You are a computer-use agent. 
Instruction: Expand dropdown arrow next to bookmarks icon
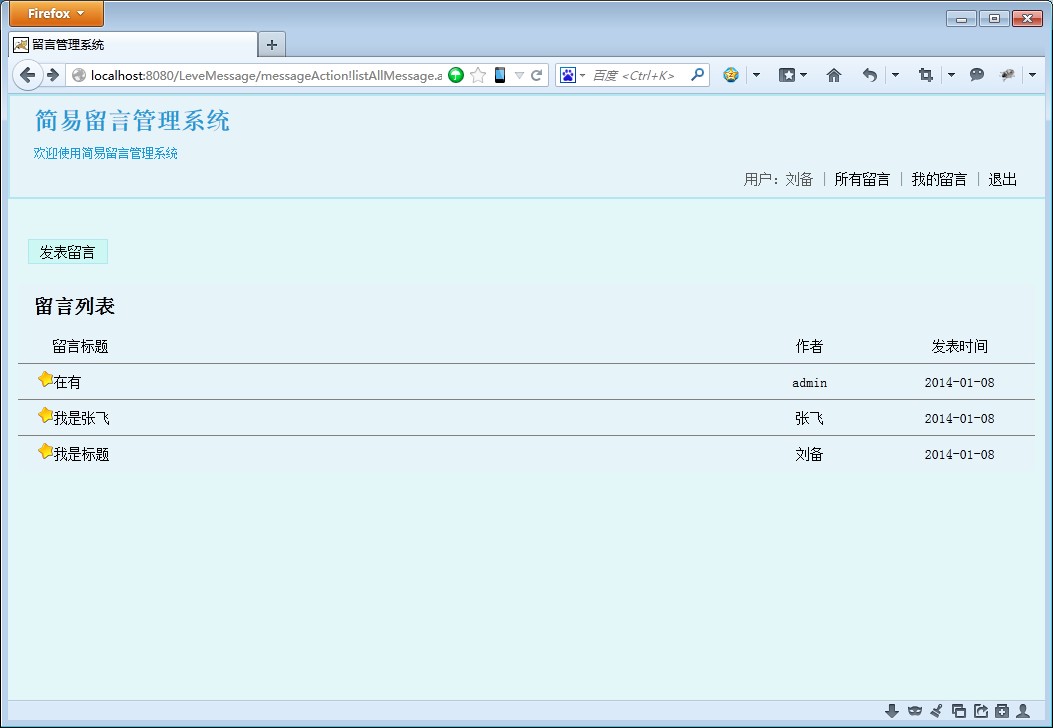click(804, 75)
